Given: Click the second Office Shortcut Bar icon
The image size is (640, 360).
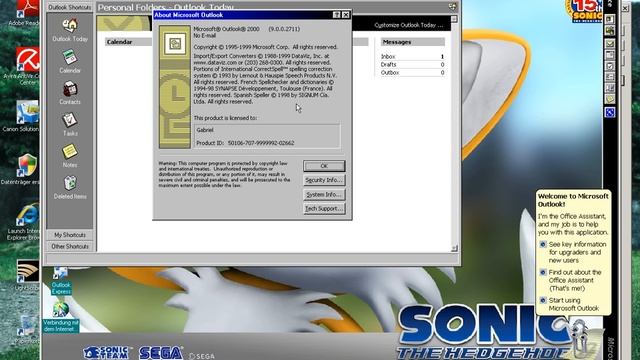Looking at the screenshot, I should (x=610, y=31).
